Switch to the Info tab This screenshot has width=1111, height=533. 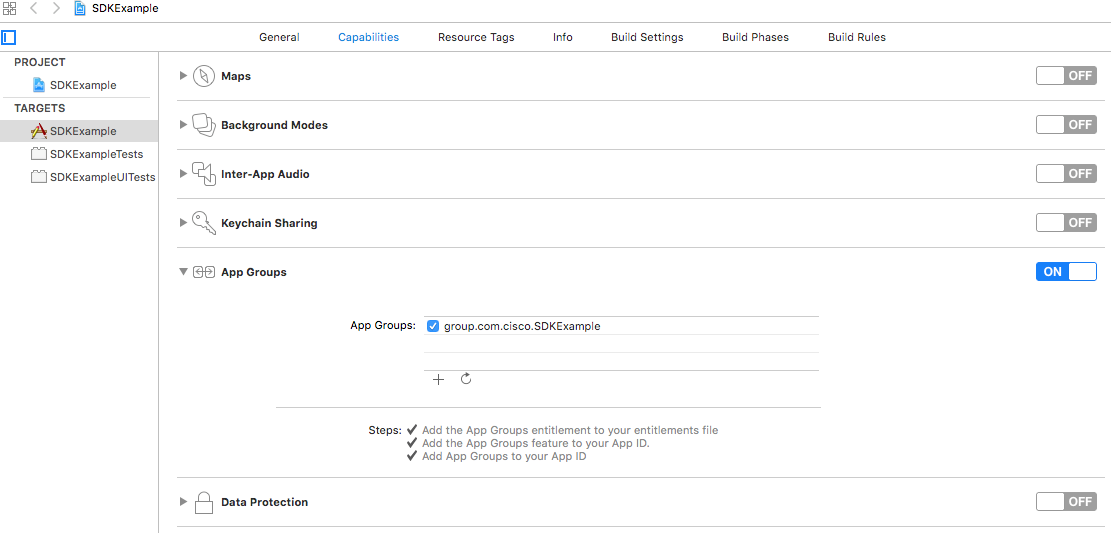563,37
